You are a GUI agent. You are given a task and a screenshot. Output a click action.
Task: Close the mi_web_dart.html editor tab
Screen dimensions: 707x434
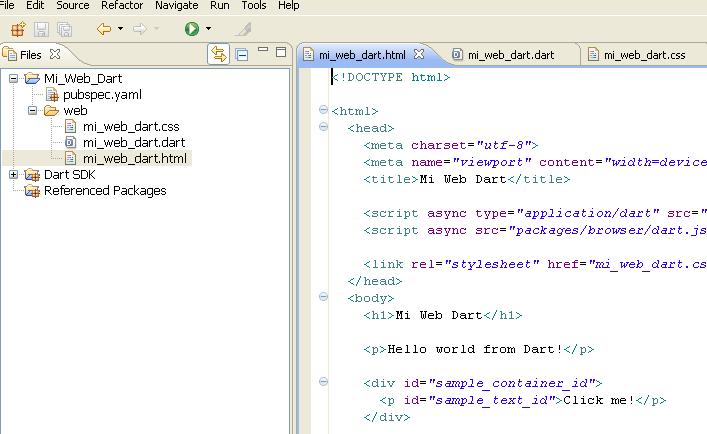tap(419, 54)
